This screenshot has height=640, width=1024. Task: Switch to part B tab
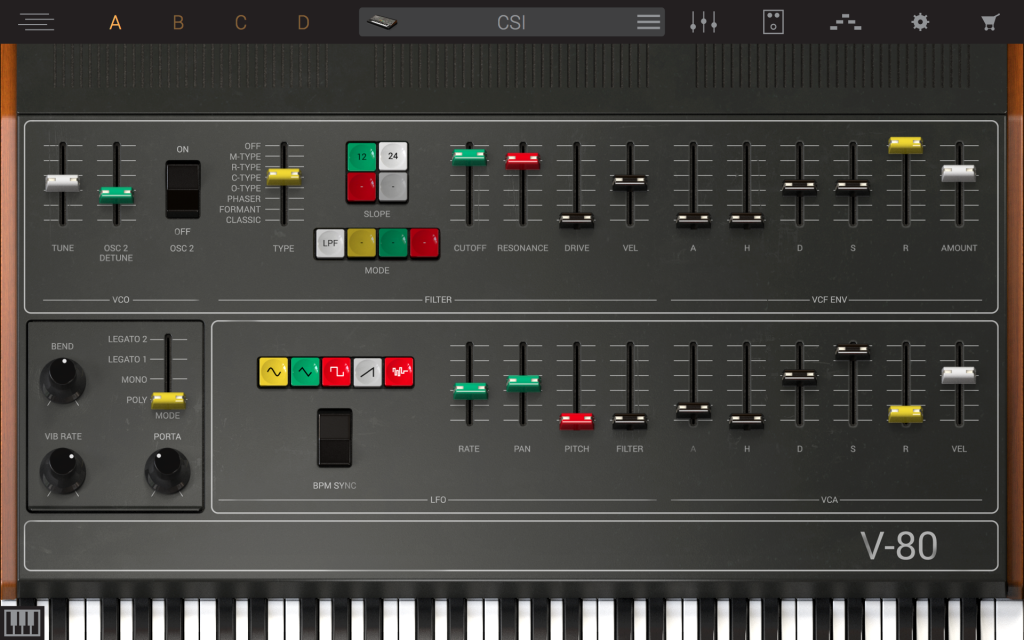[x=178, y=22]
